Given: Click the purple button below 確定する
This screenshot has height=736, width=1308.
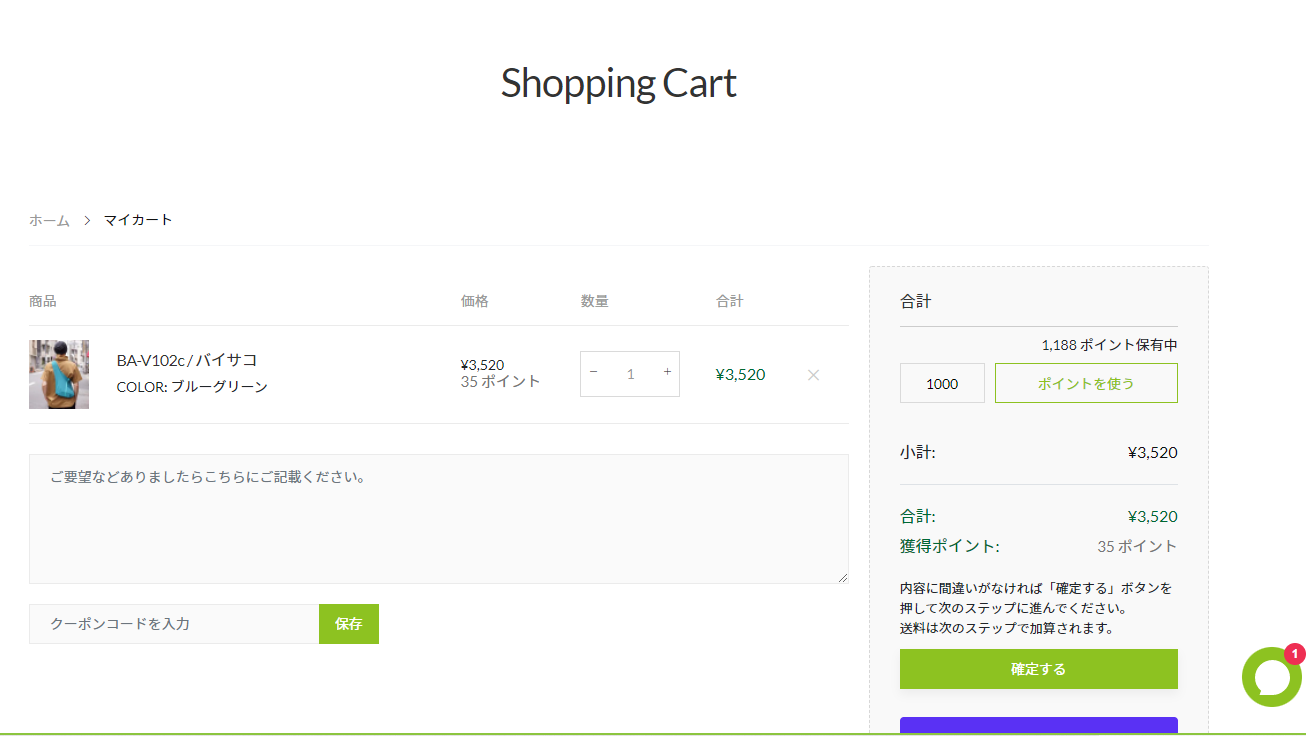Looking at the screenshot, I should click(x=1038, y=726).
